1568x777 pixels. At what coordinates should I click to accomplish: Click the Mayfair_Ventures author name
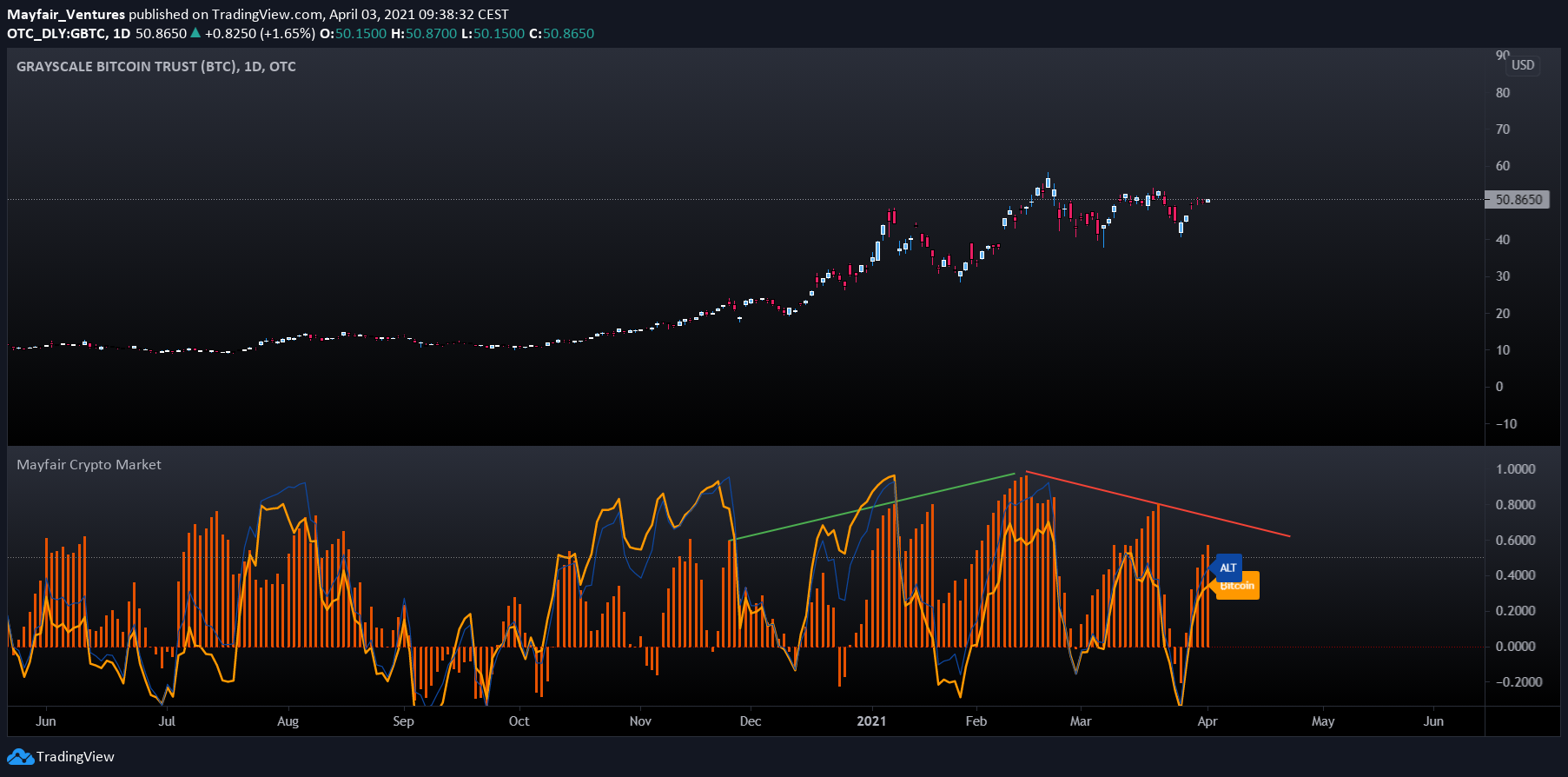(66, 15)
